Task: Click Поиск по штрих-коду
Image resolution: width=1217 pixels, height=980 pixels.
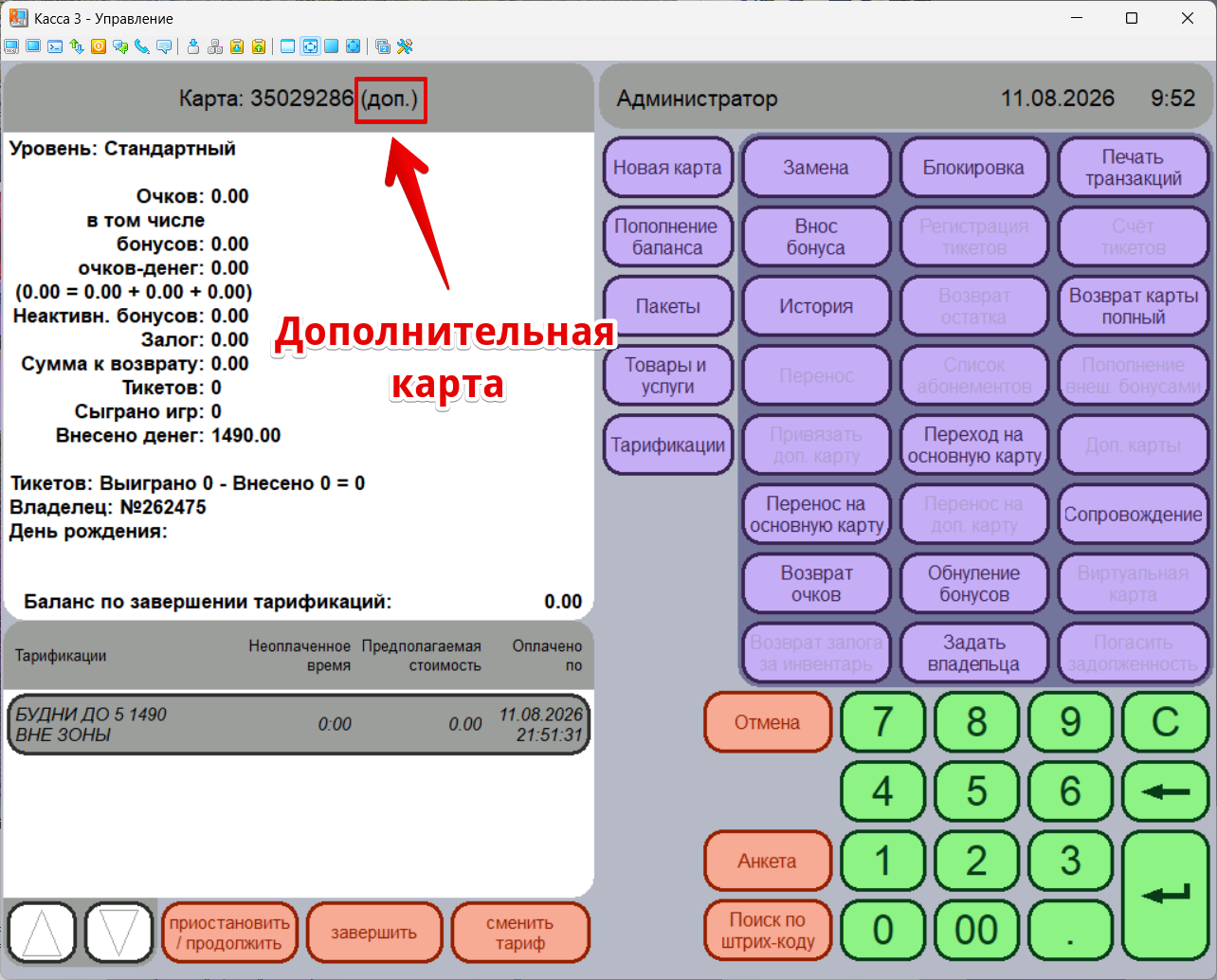Action: click(x=768, y=931)
